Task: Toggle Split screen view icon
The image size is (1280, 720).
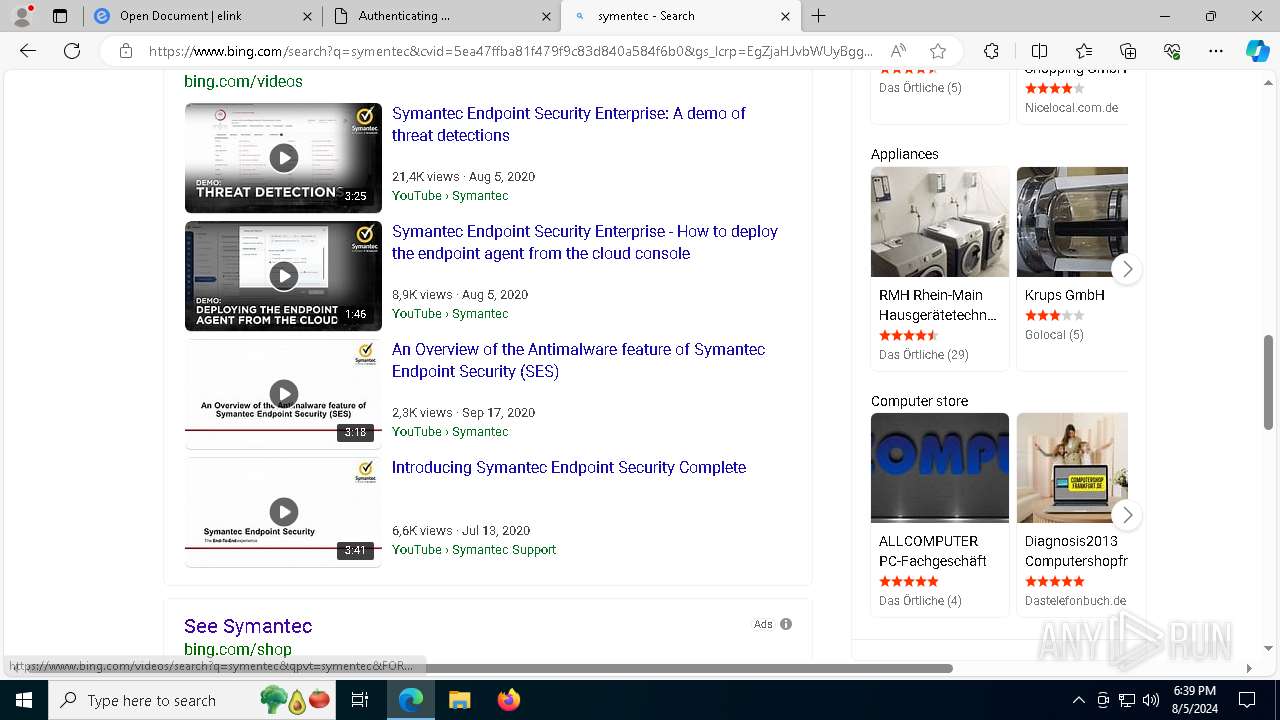Action: (1039, 51)
